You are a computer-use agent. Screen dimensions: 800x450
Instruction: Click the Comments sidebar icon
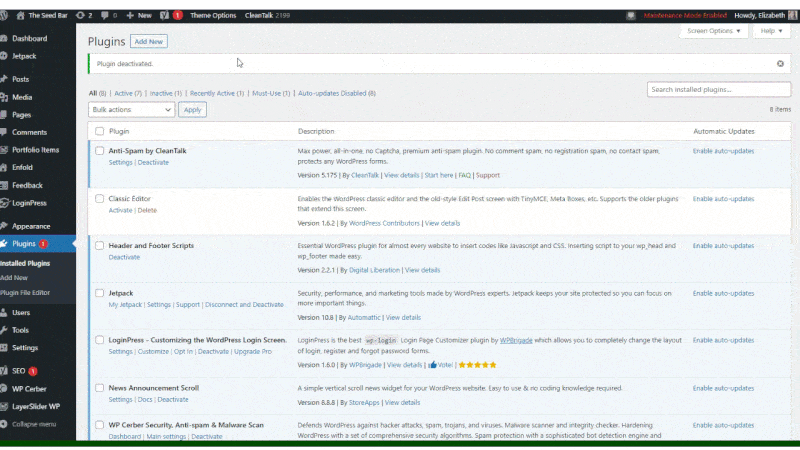coord(4,132)
